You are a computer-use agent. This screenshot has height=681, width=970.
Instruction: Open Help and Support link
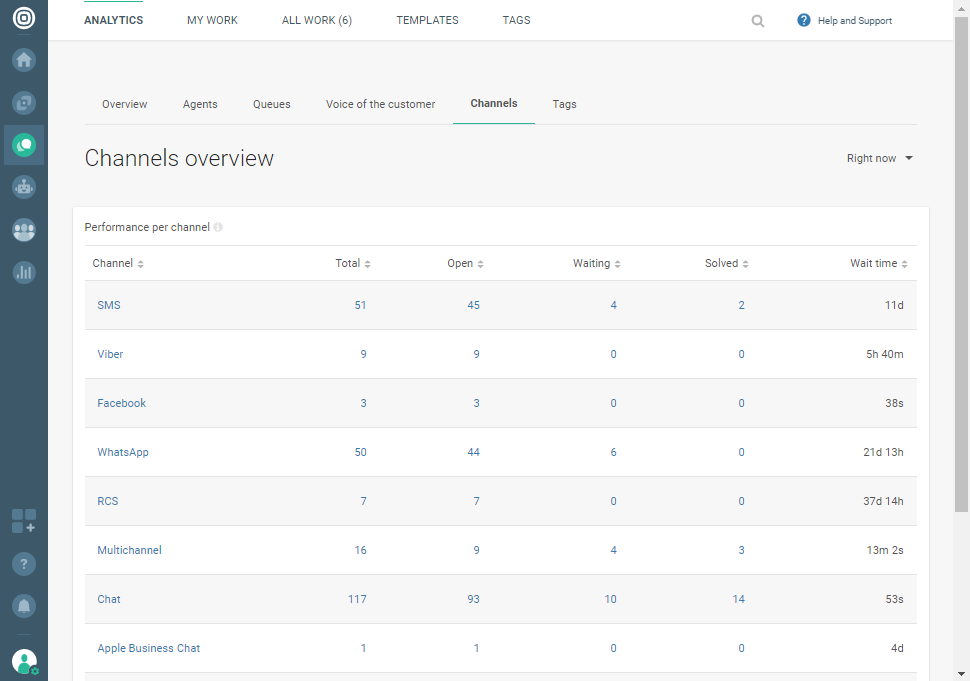845,21
